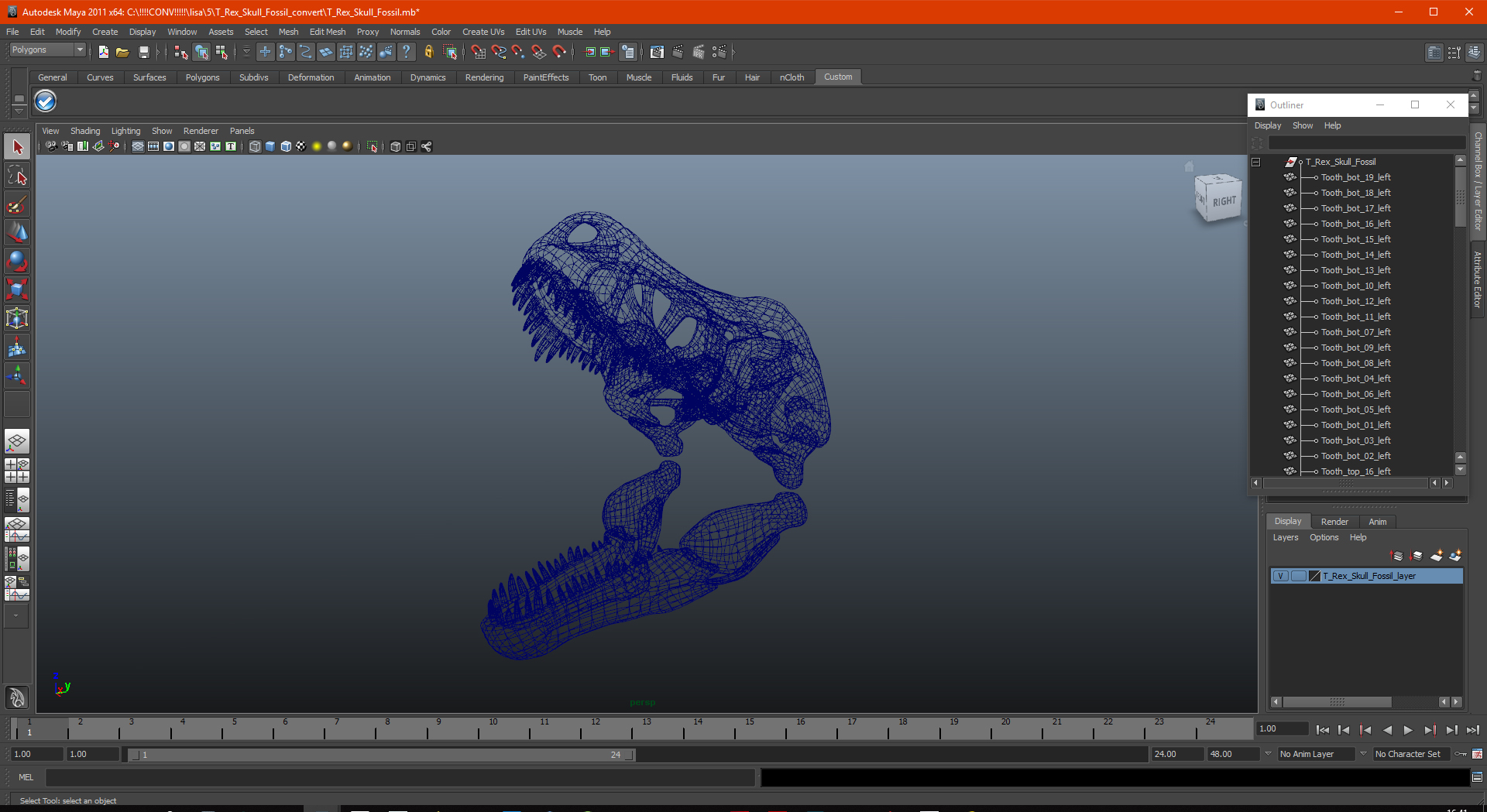Open the Polygons menu set dropdown
The height and width of the screenshot is (812, 1487).
(x=79, y=50)
